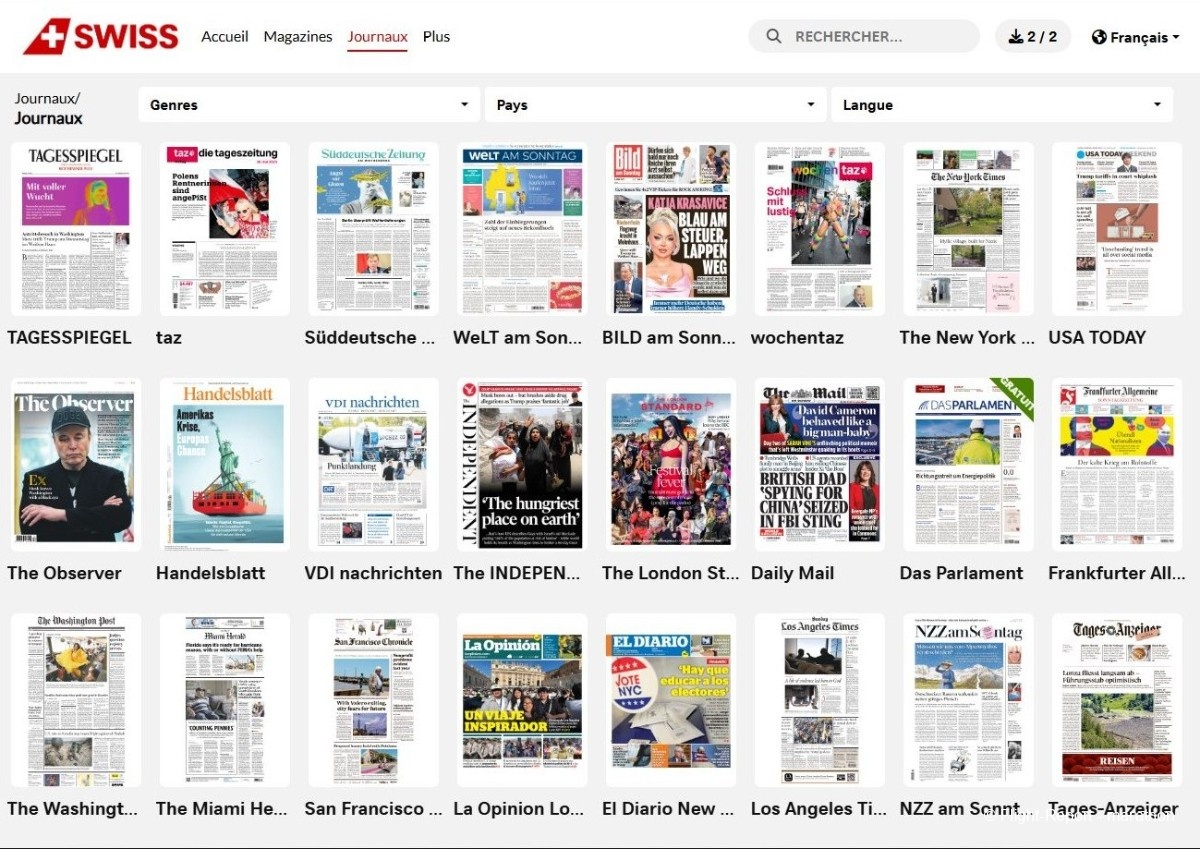Open the wochentaz cover thumbnail
1200x849 pixels.
(820, 229)
